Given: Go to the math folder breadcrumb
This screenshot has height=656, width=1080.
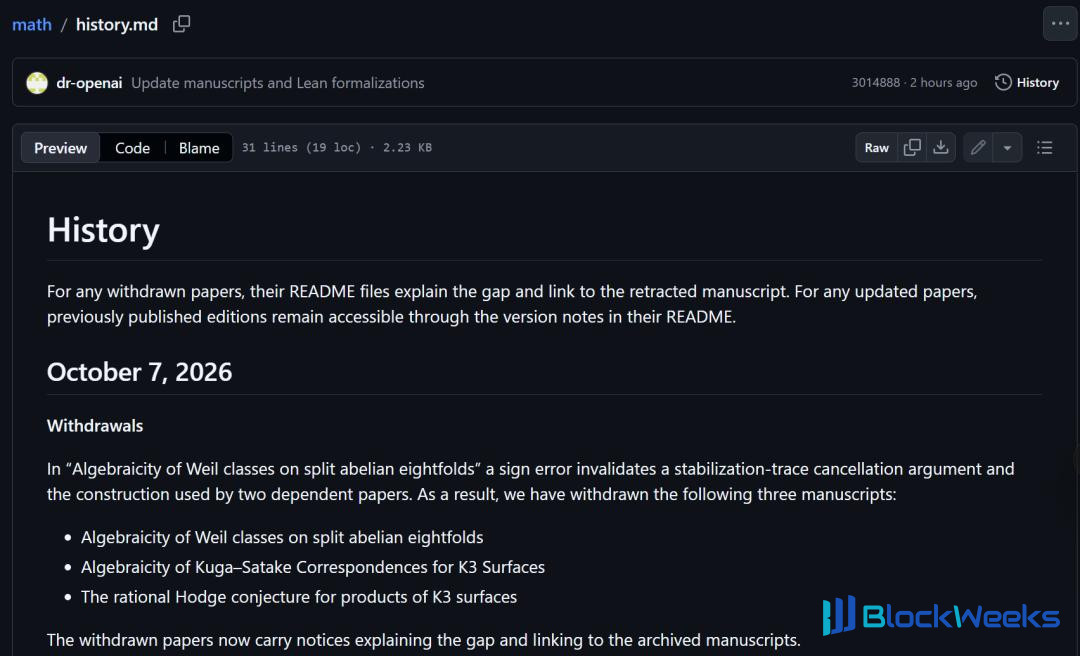Looking at the screenshot, I should pos(32,24).
